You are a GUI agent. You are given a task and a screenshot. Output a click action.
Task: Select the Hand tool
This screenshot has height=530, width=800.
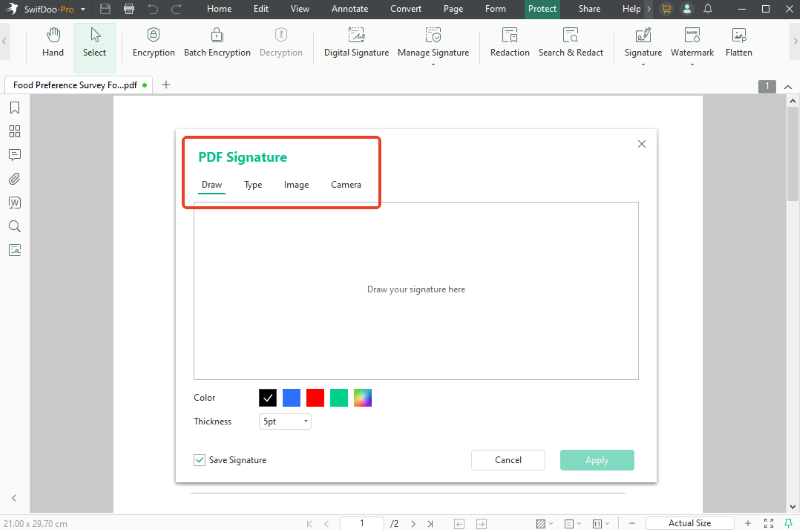click(53, 43)
